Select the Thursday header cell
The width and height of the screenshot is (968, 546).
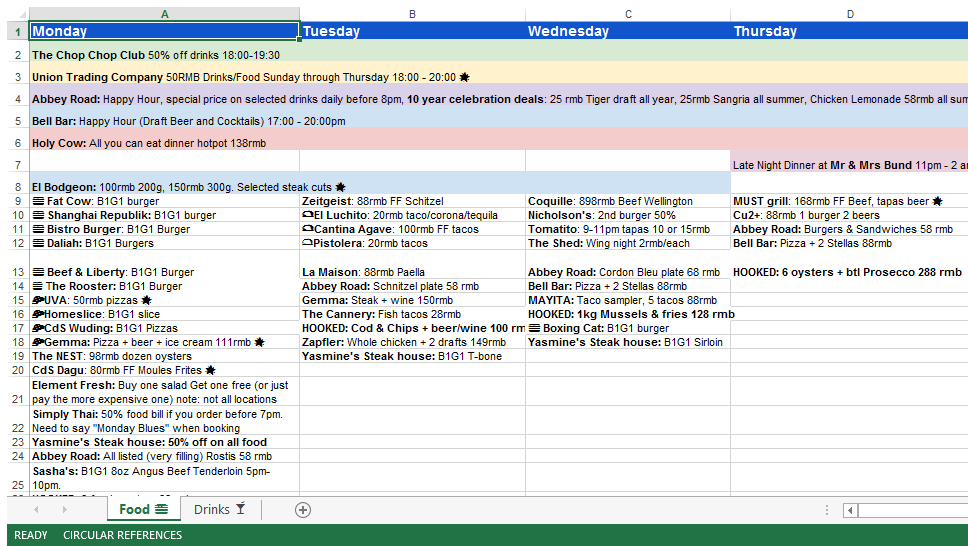point(849,31)
